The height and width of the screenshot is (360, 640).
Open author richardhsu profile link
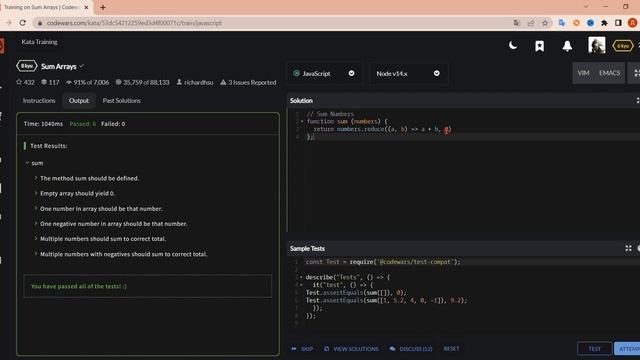point(198,82)
